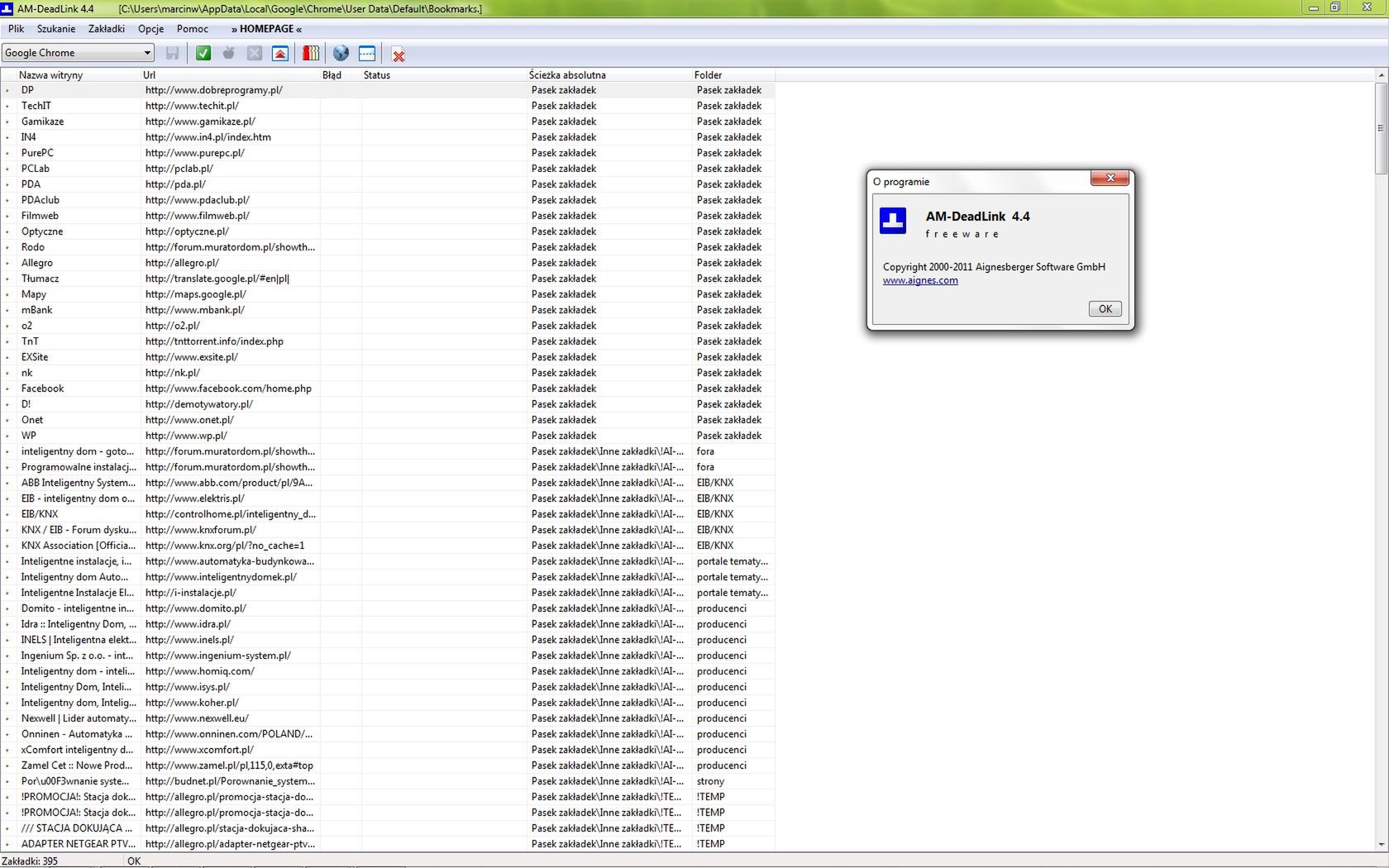Click Zakładki: 395 status bar entry
1389x868 pixels.
point(30,861)
